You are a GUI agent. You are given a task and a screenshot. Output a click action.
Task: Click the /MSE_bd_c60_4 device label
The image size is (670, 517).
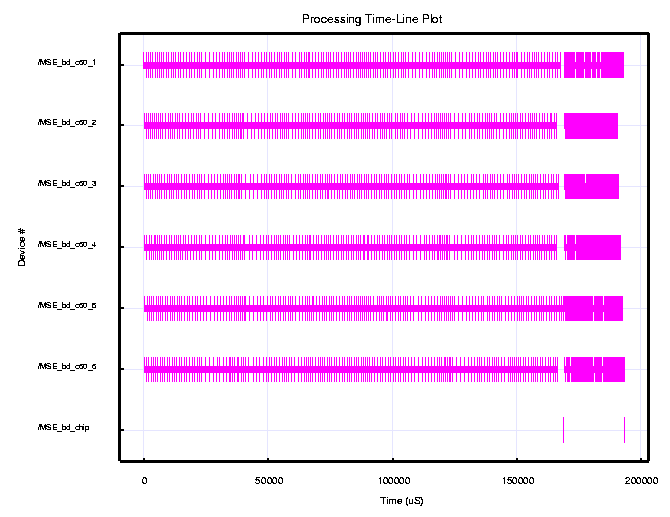pos(67,245)
